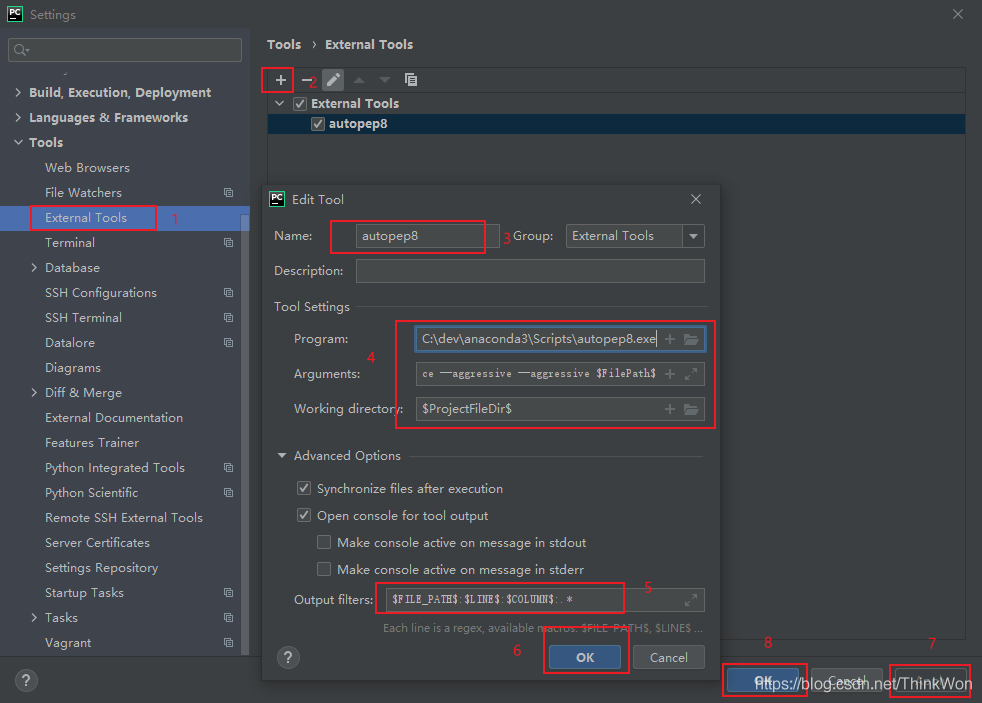
Task: Expand the Arguments field editor
Action: pyautogui.click(x=691, y=374)
